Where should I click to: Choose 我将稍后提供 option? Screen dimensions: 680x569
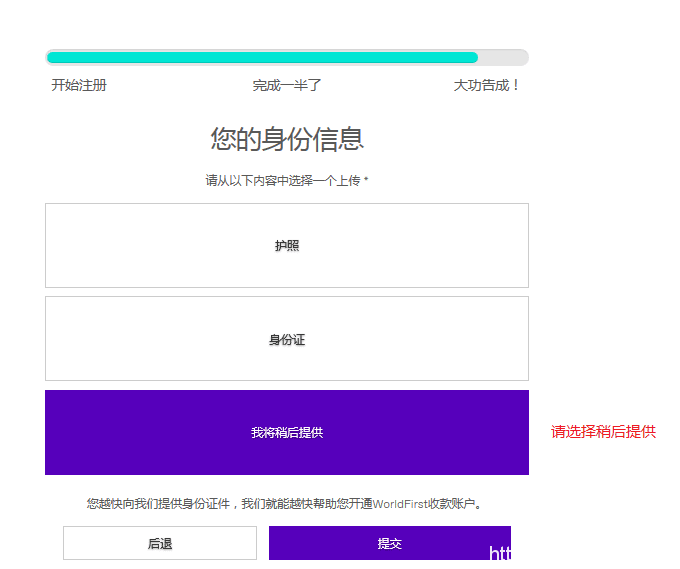pyautogui.click(x=287, y=432)
